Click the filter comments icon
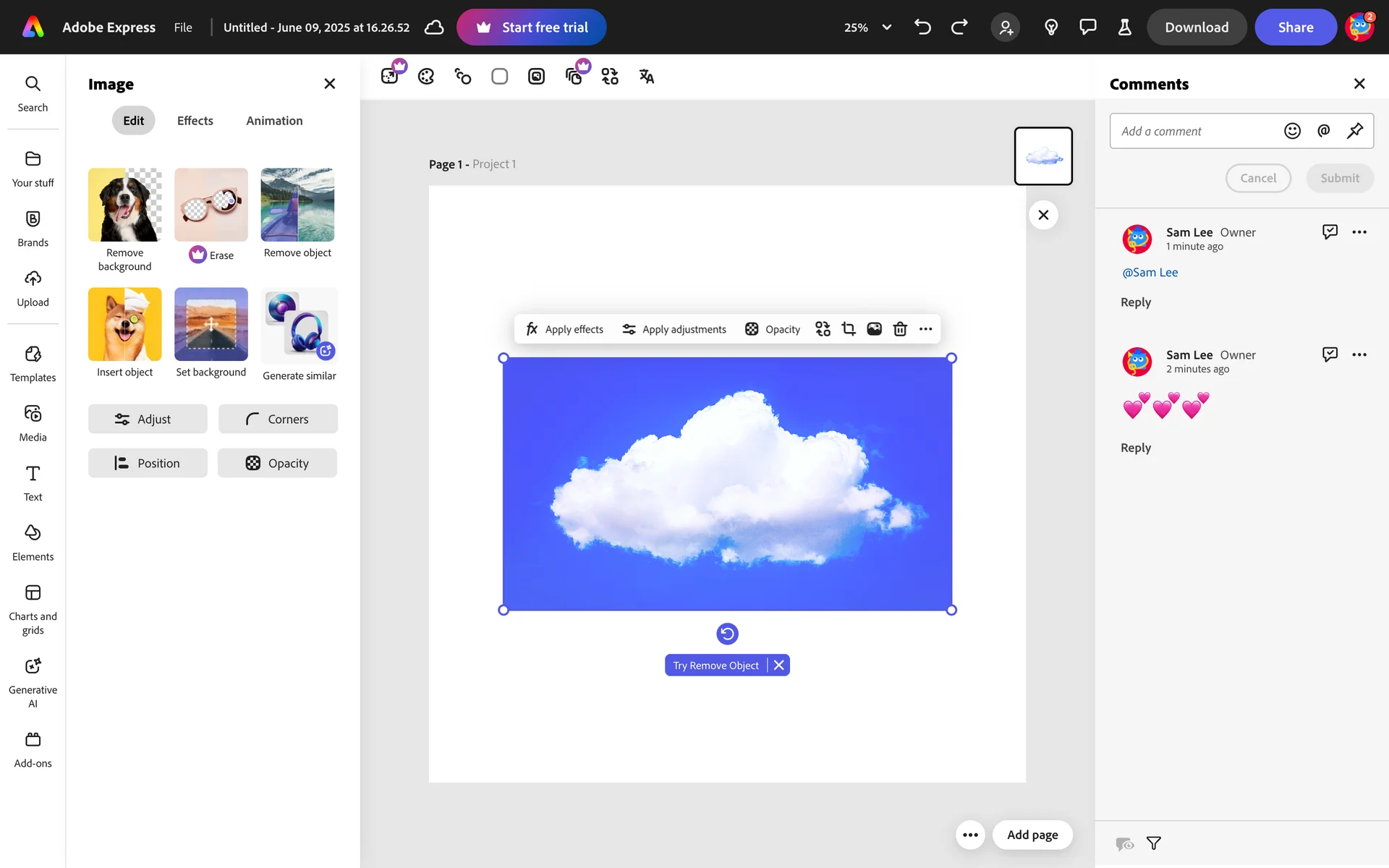Screen dimensions: 1389x868 (1154, 843)
